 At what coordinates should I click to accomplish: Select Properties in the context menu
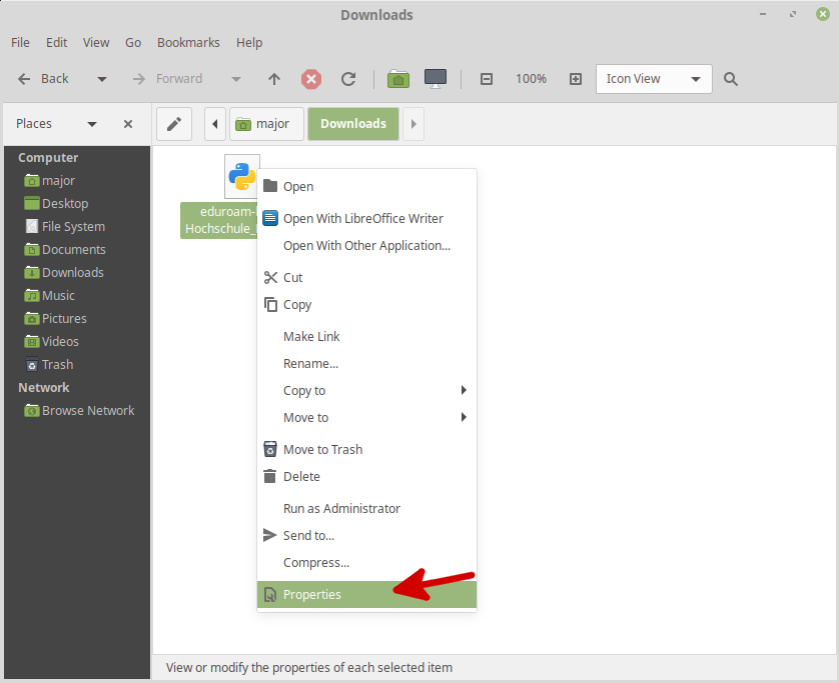pos(312,595)
